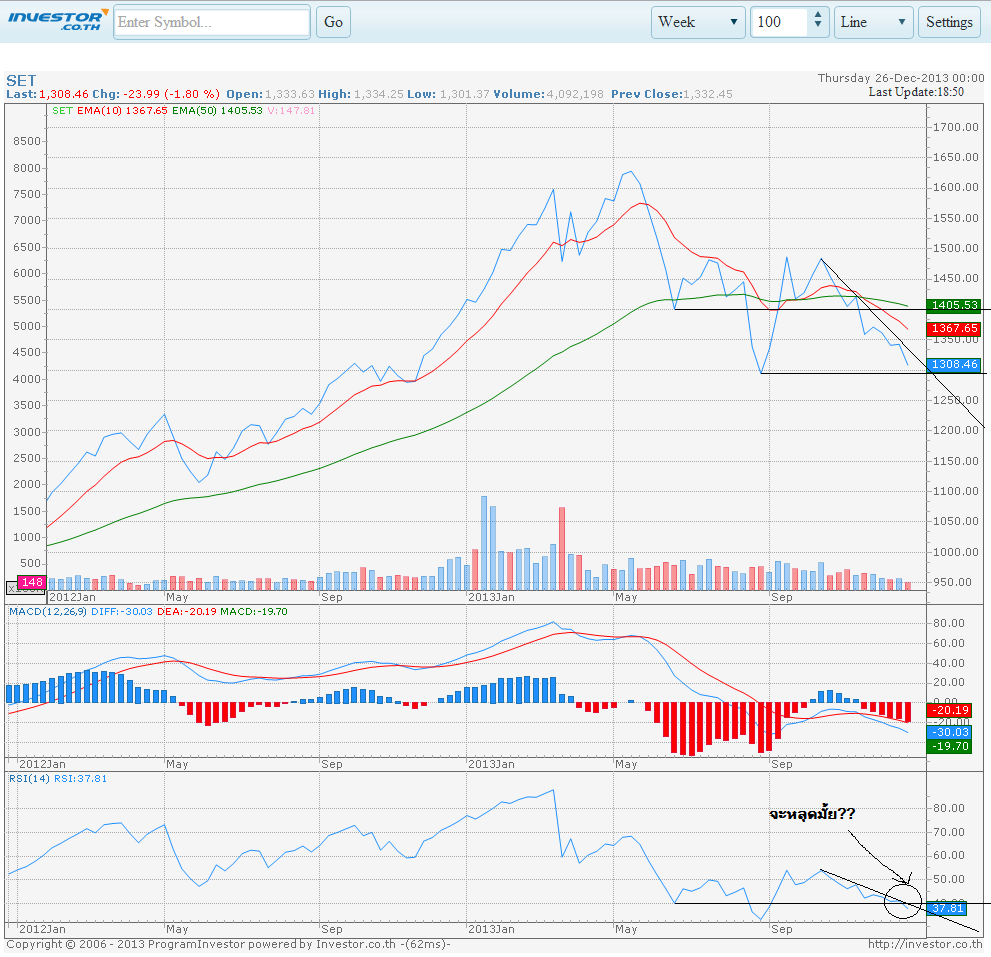Click the blue 1308.46 price tag
Image resolution: width=991 pixels, height=957 pixels.
click(x=954, y=364)
